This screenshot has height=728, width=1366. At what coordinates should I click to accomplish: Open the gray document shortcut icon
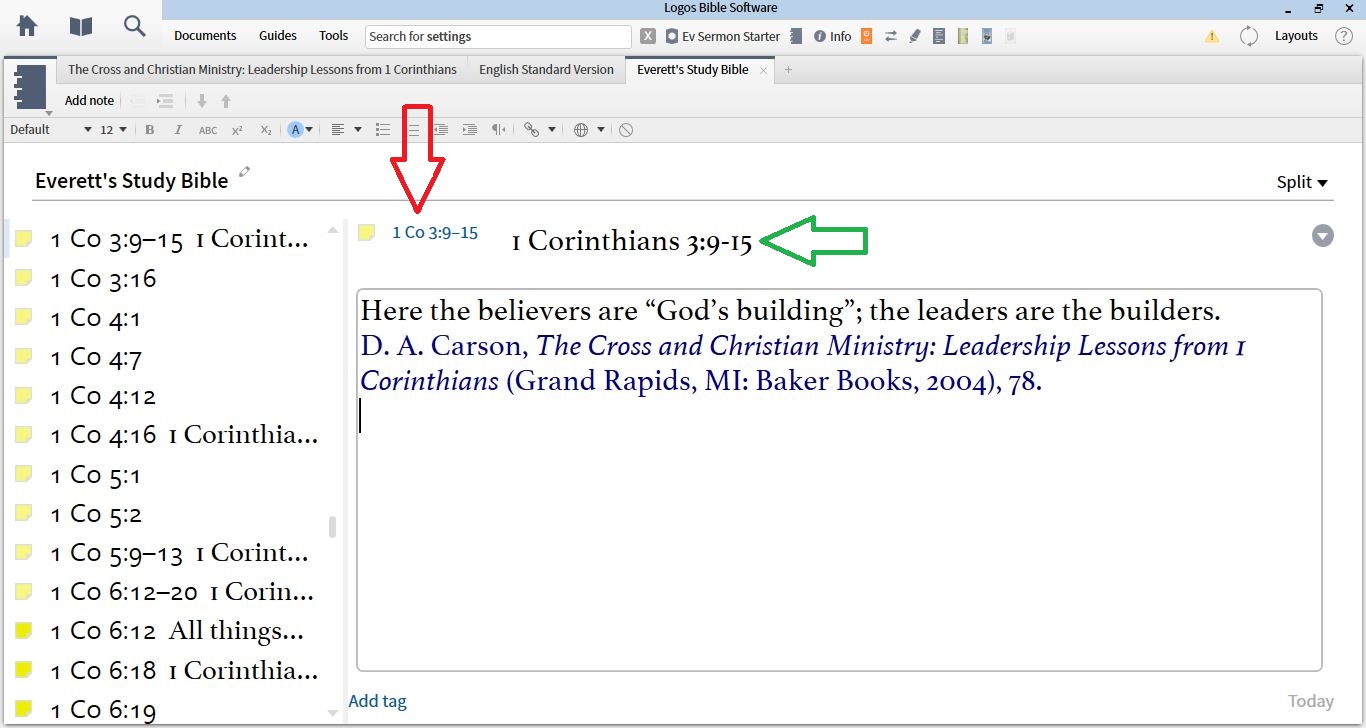click(x=939, y=36)
